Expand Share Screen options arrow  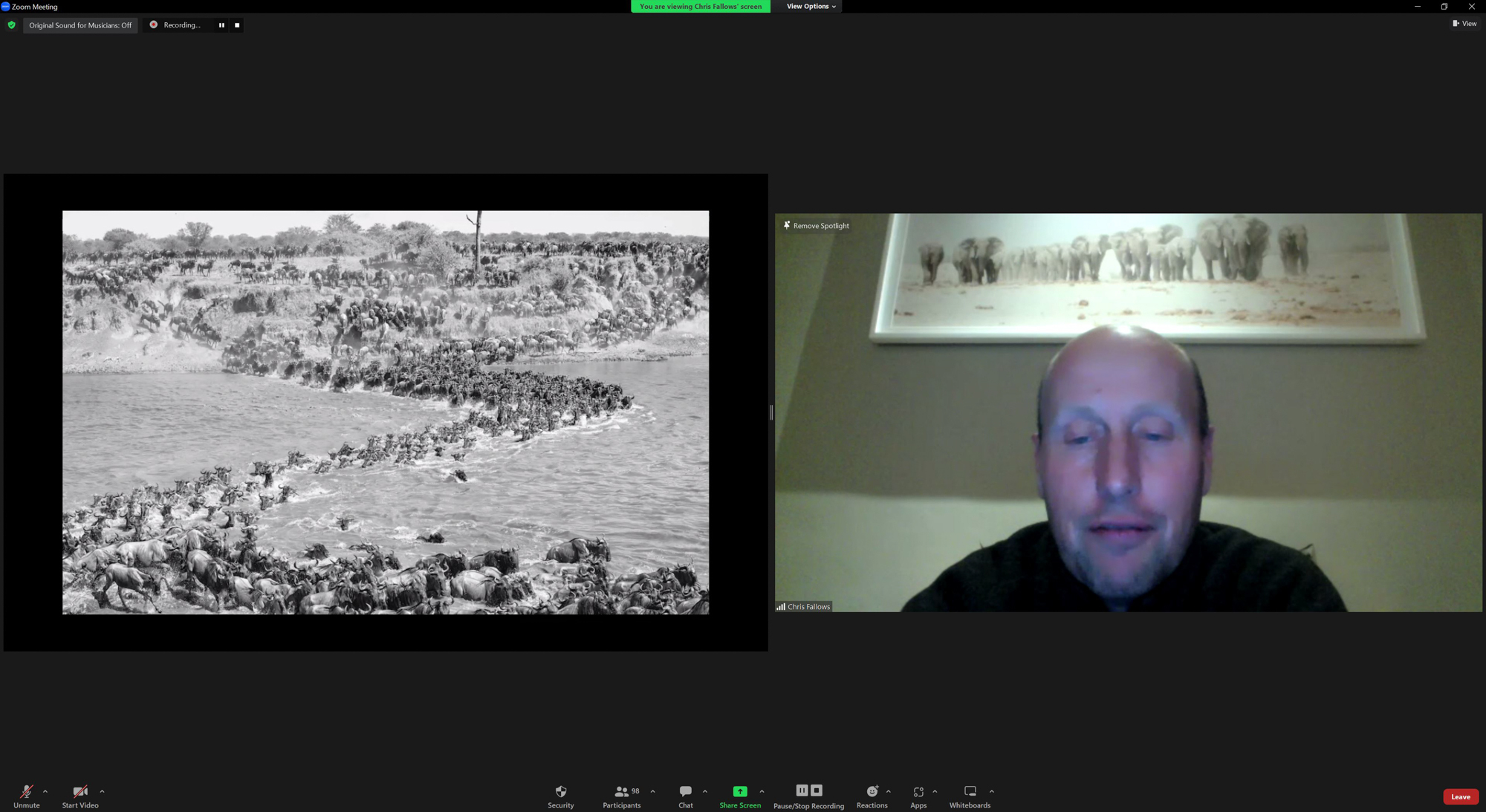pyautogui.click(x=762, y=791)
